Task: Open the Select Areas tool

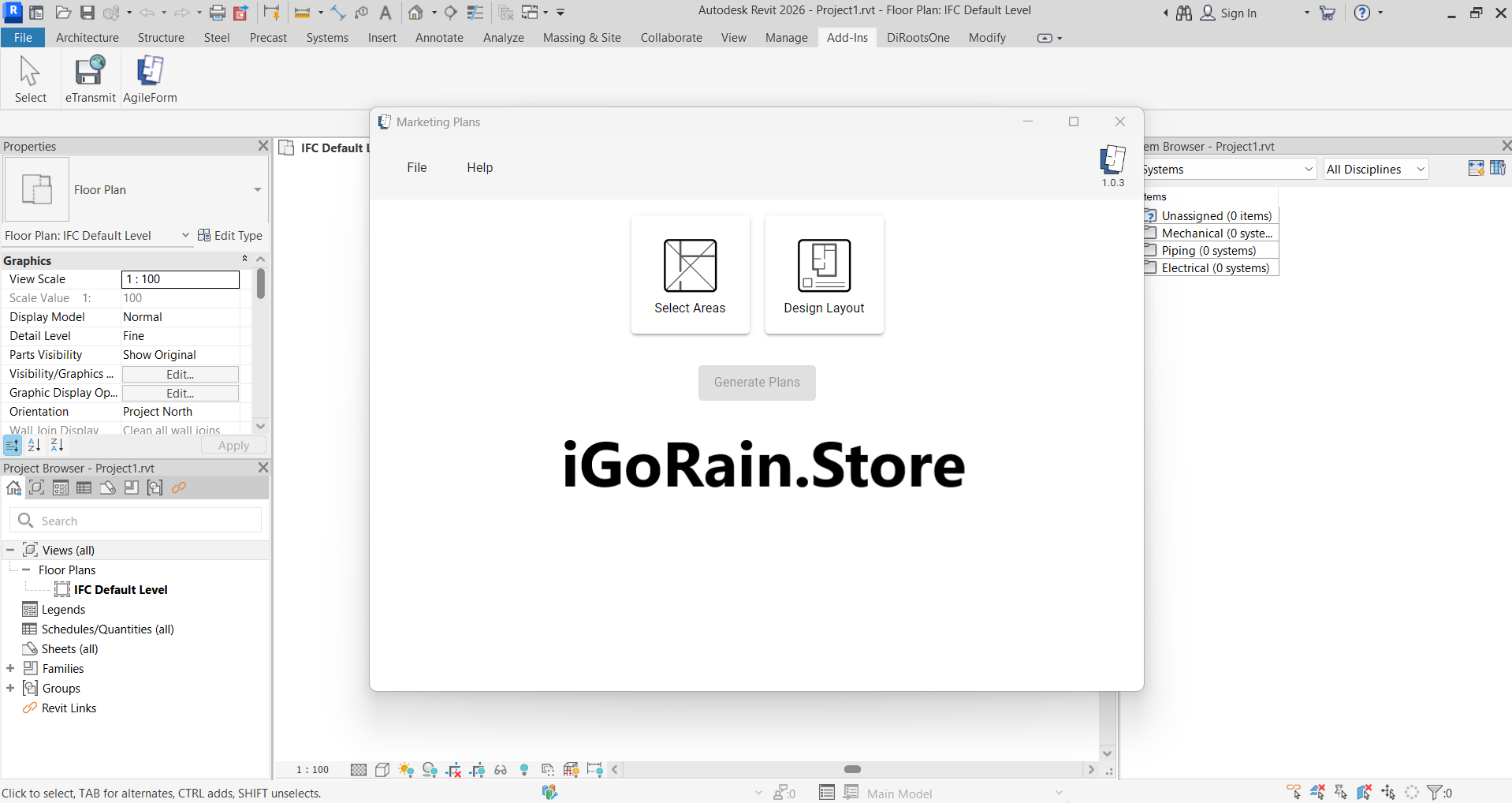Action: click(690, 275)
